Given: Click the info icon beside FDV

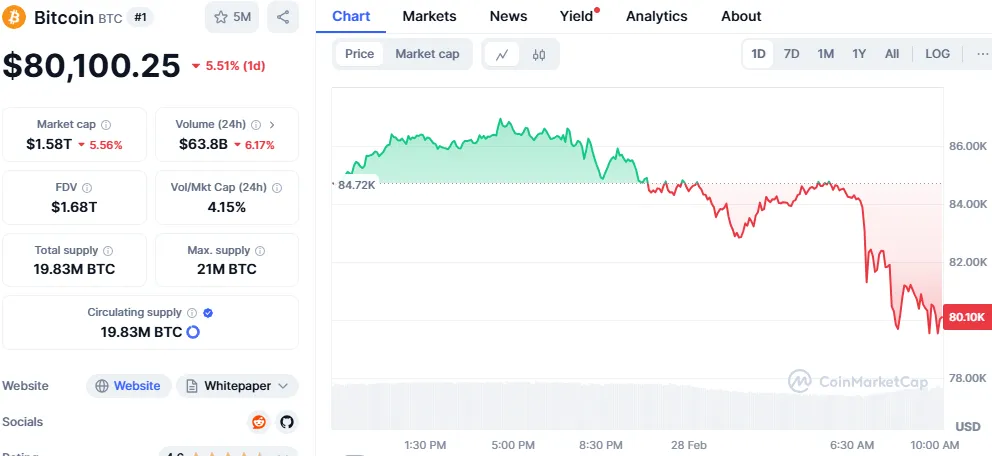Looking at the screenshot, I should [87, 188].
